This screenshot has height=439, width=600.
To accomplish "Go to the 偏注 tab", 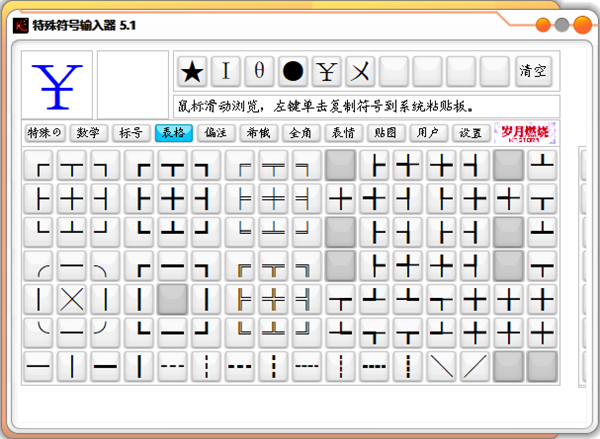I will click(216, 133).
